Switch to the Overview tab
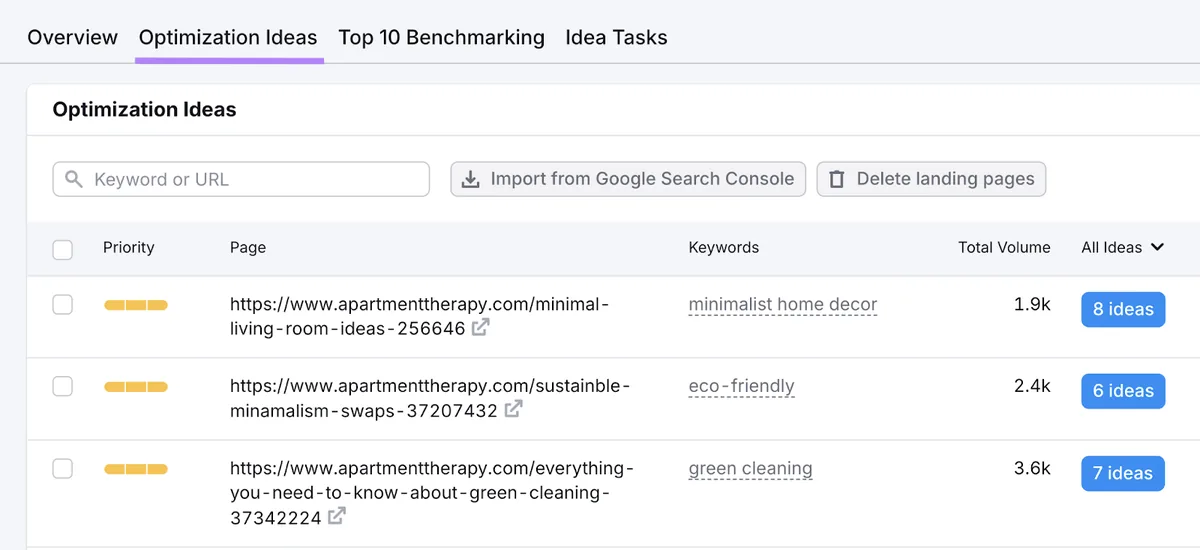The height and width of the screenshot is (550, 1200). point(72,37)
